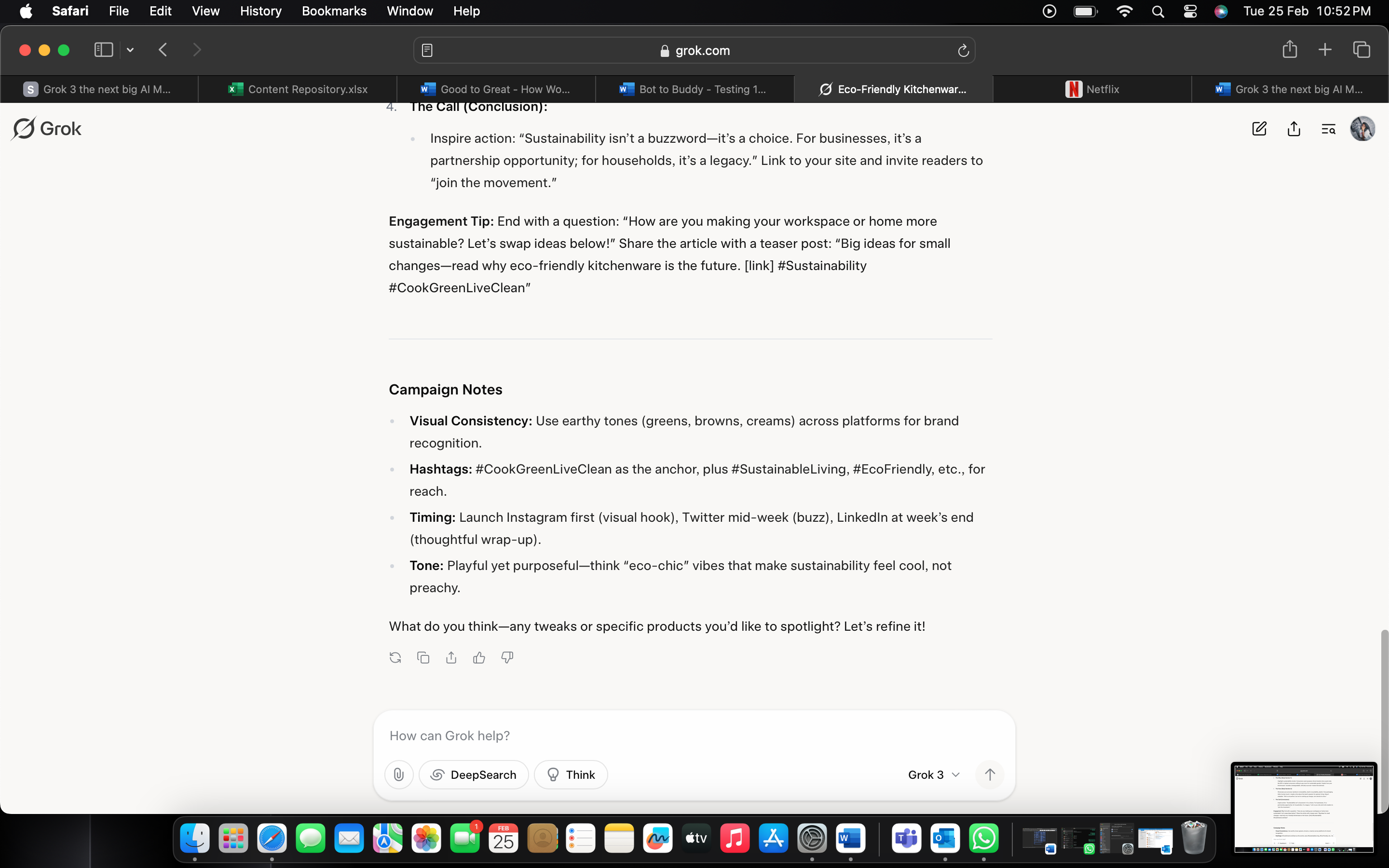Viewport: 1389px width, 868px height.
Task: Click the Grok logo in the header
Action: pyautogui.click(x=46, y=129)
